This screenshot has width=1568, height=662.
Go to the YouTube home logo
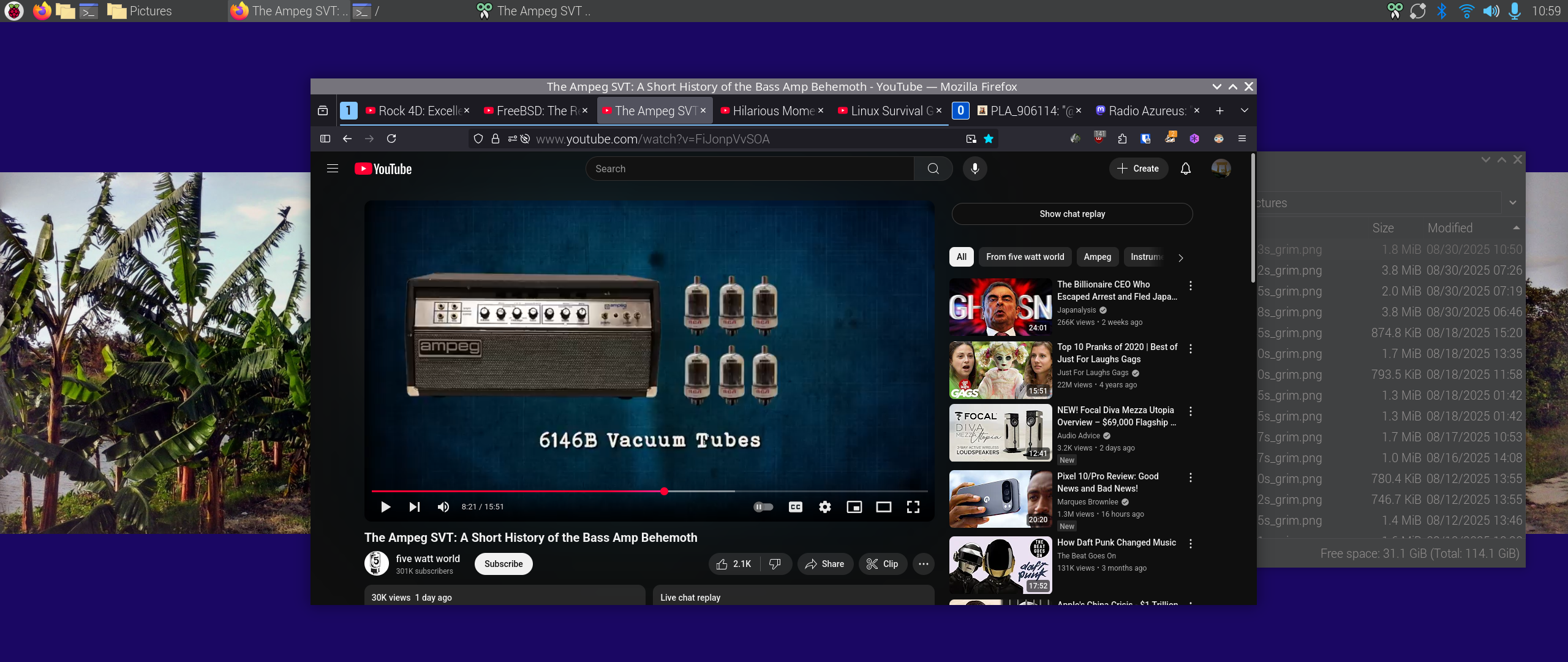click(383, 169)
